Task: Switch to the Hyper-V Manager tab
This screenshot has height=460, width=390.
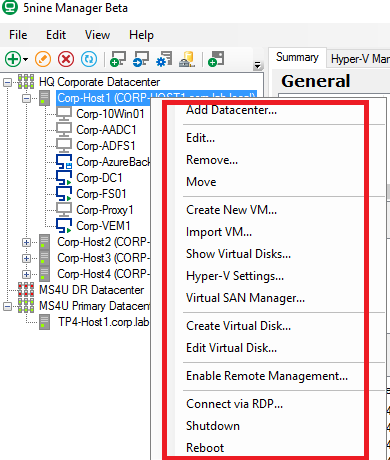Action: (x=359, y=59)
